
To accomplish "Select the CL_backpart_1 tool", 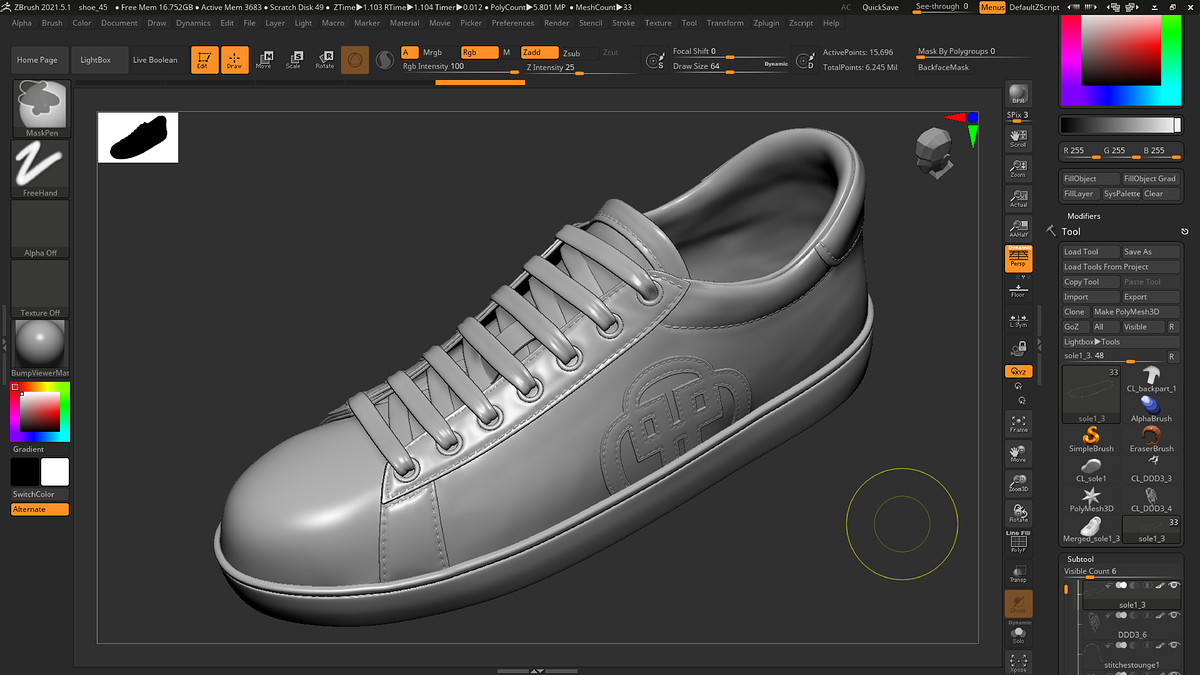I will point(1151,378).
